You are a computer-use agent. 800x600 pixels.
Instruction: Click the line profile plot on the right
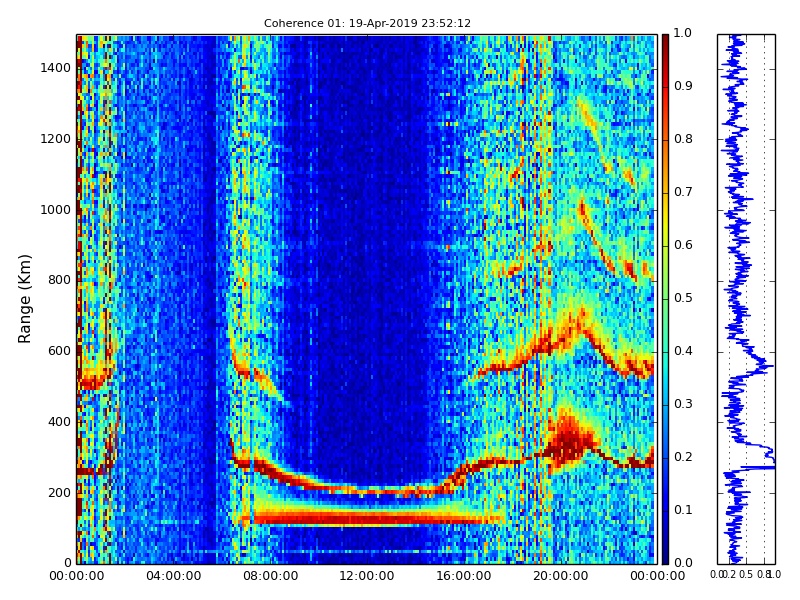(746, 299)
